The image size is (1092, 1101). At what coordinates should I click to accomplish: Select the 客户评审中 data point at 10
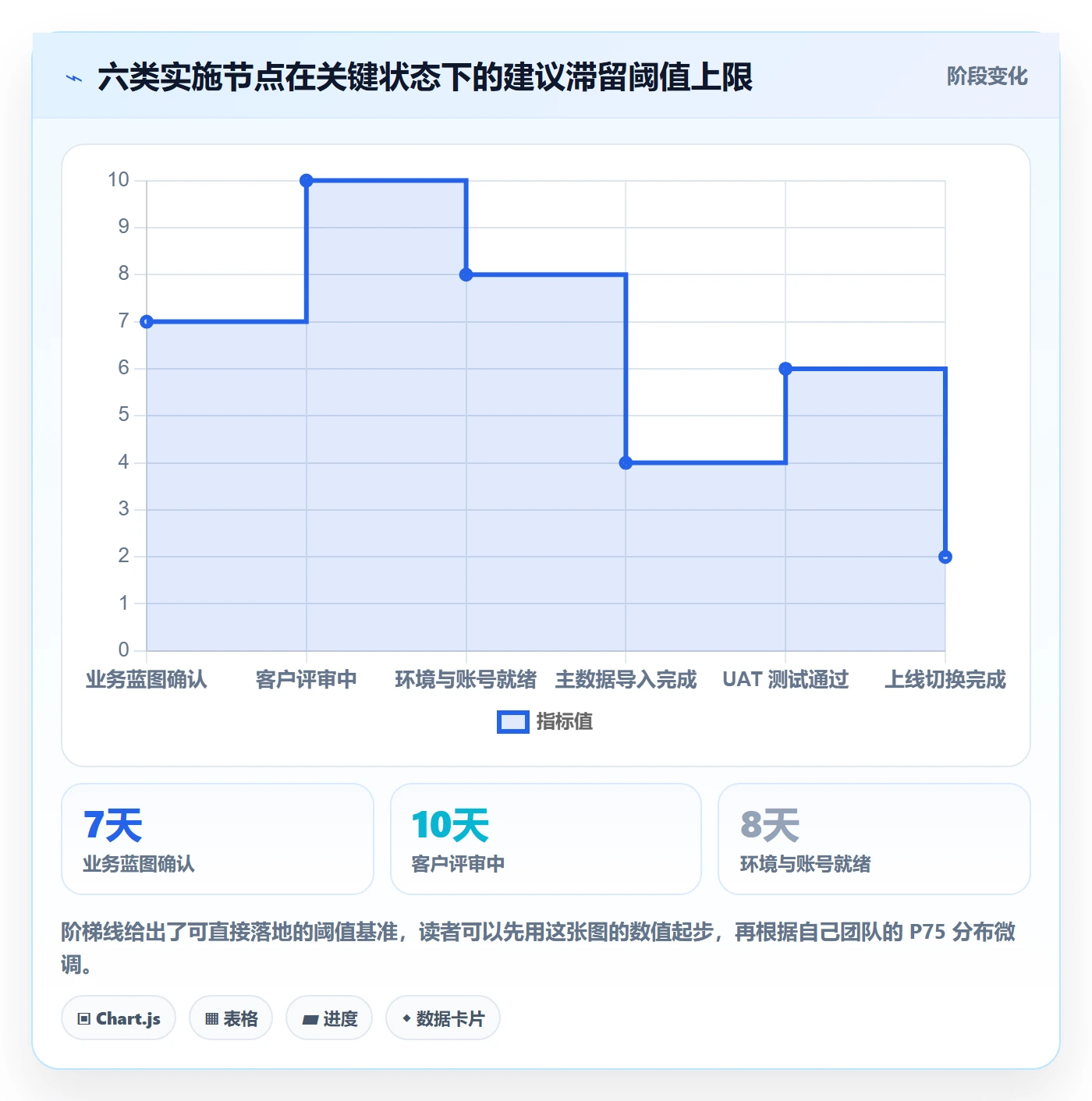(x=307, y=180)
